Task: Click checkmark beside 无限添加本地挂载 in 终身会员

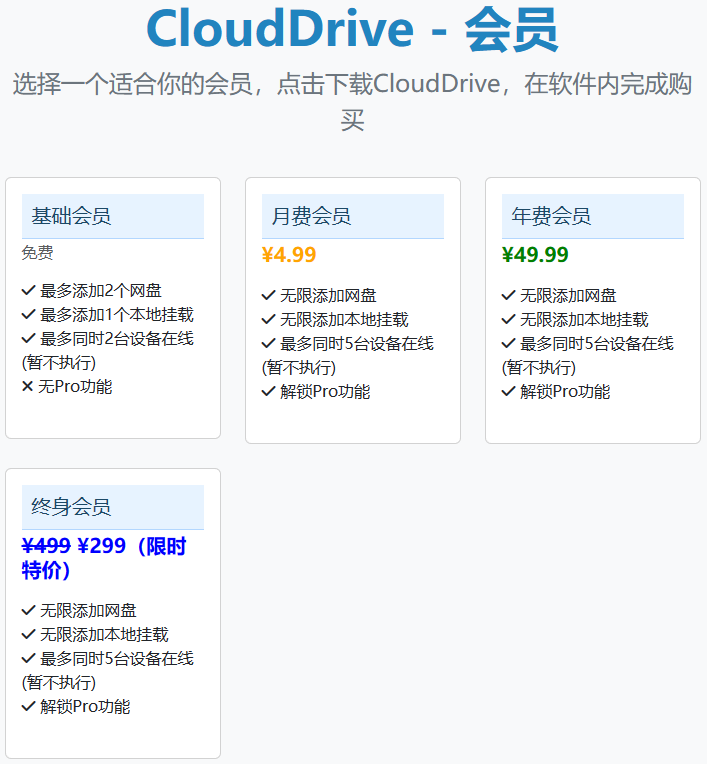Action: (29, 634)
